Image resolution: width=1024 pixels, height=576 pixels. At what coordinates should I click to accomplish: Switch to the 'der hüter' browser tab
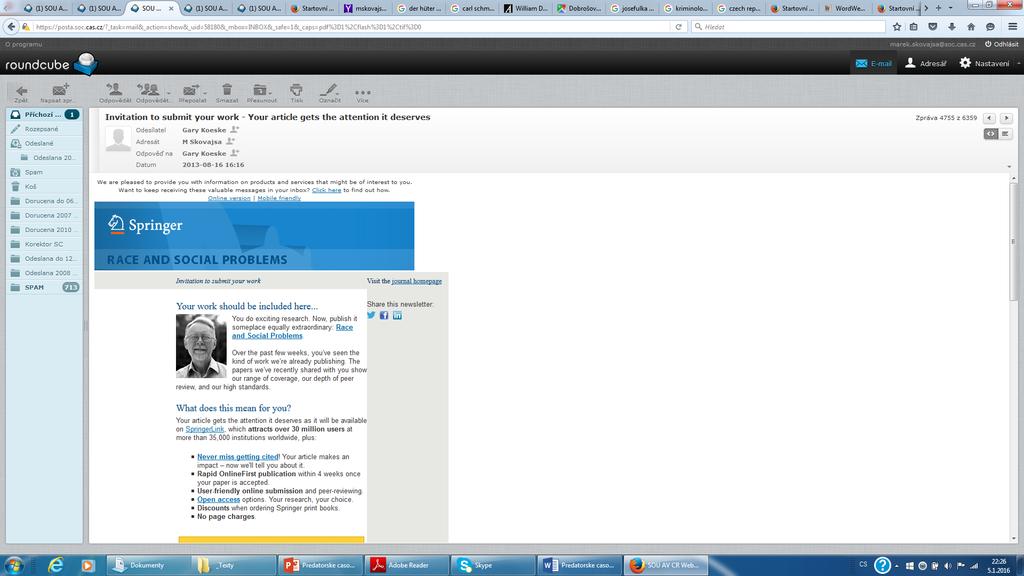[x=420, y=8]
